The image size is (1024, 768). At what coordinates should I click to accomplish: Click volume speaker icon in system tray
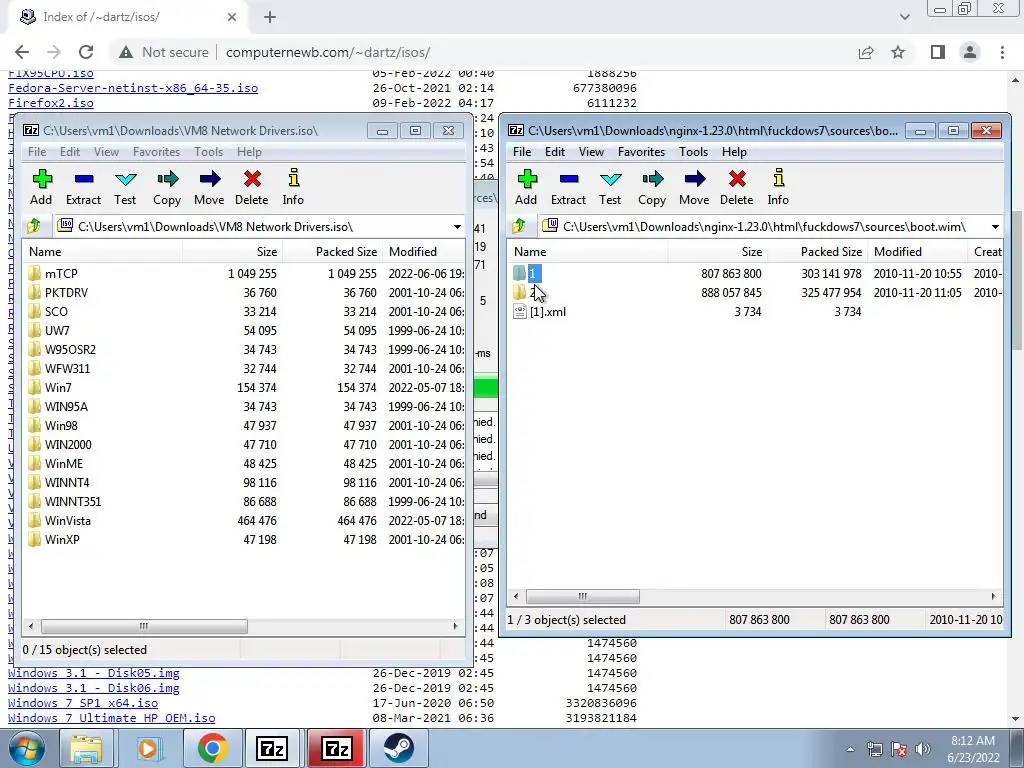click(922, 749)
